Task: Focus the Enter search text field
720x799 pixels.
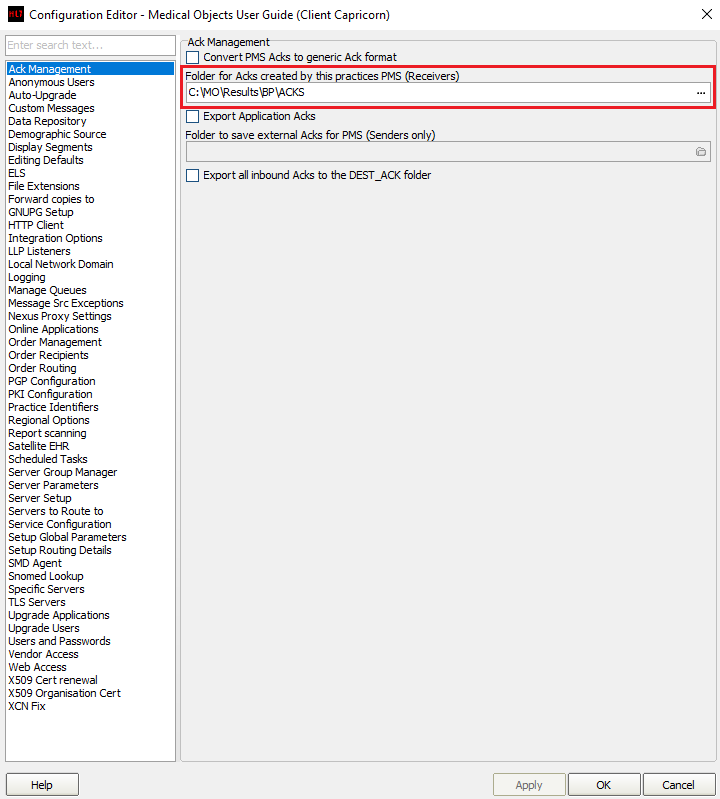Action: coord(91,45)
